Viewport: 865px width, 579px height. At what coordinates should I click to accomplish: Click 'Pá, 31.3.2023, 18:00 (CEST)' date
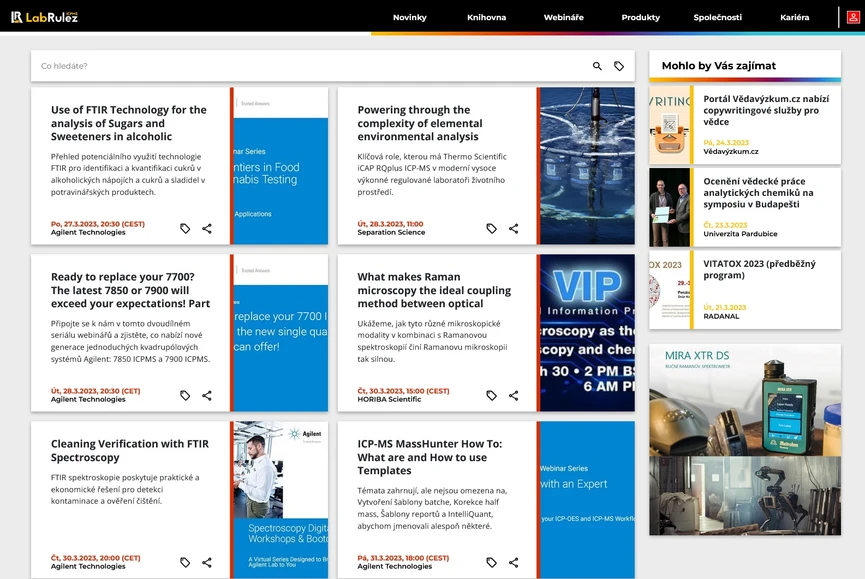[403, 558]
